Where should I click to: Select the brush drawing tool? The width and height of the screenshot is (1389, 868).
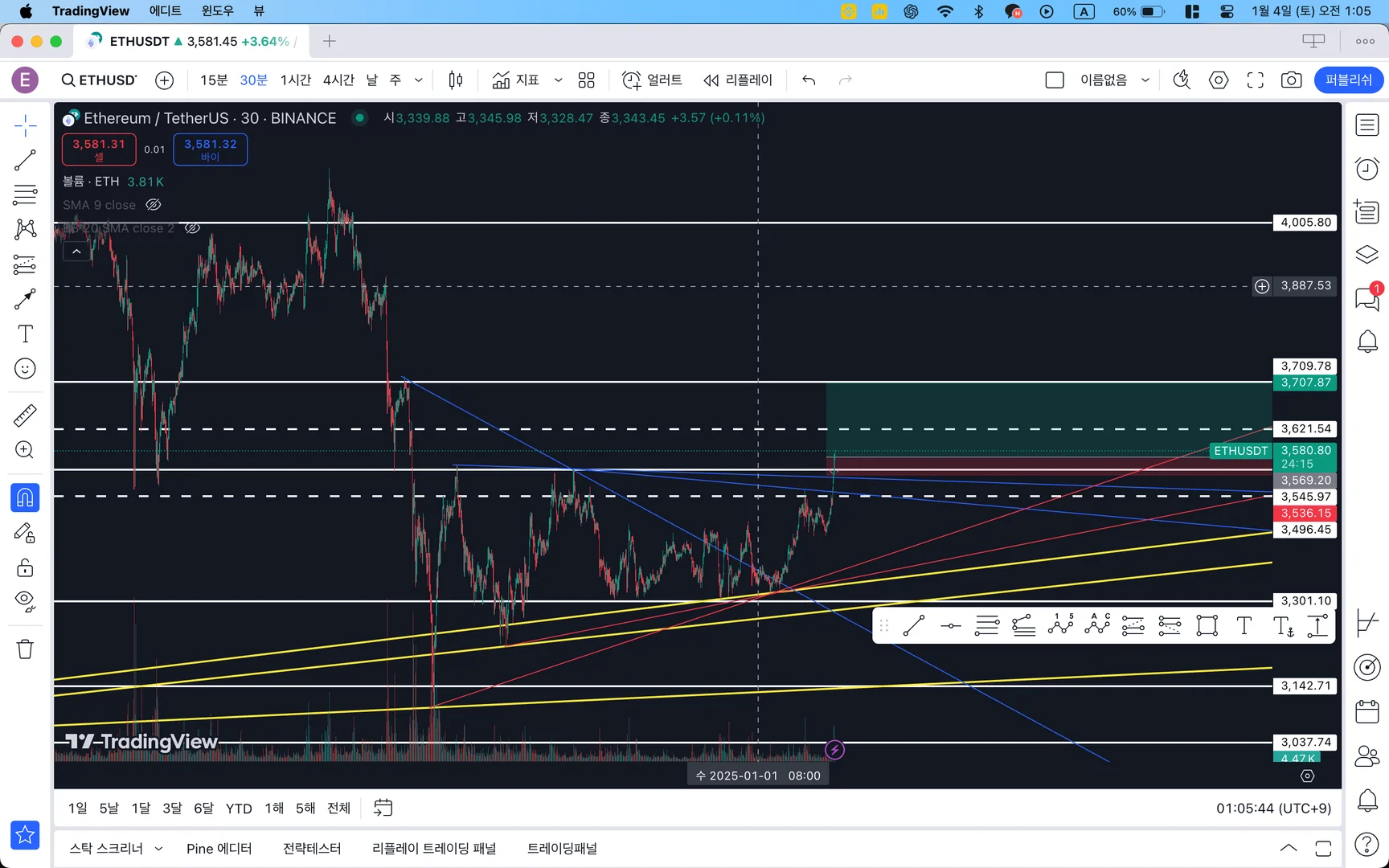tap(25, 299)
